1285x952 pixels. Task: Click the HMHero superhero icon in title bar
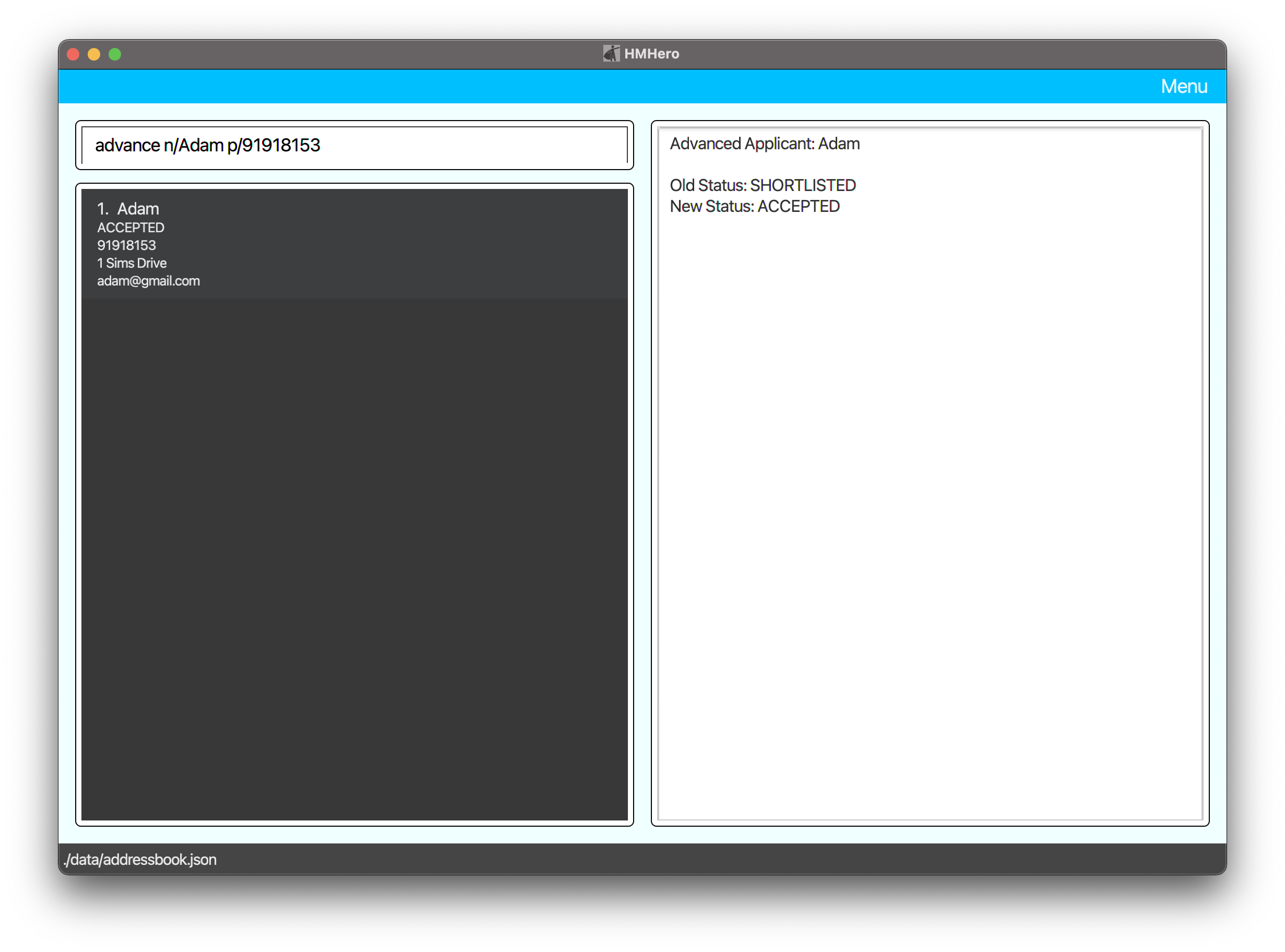611,54
